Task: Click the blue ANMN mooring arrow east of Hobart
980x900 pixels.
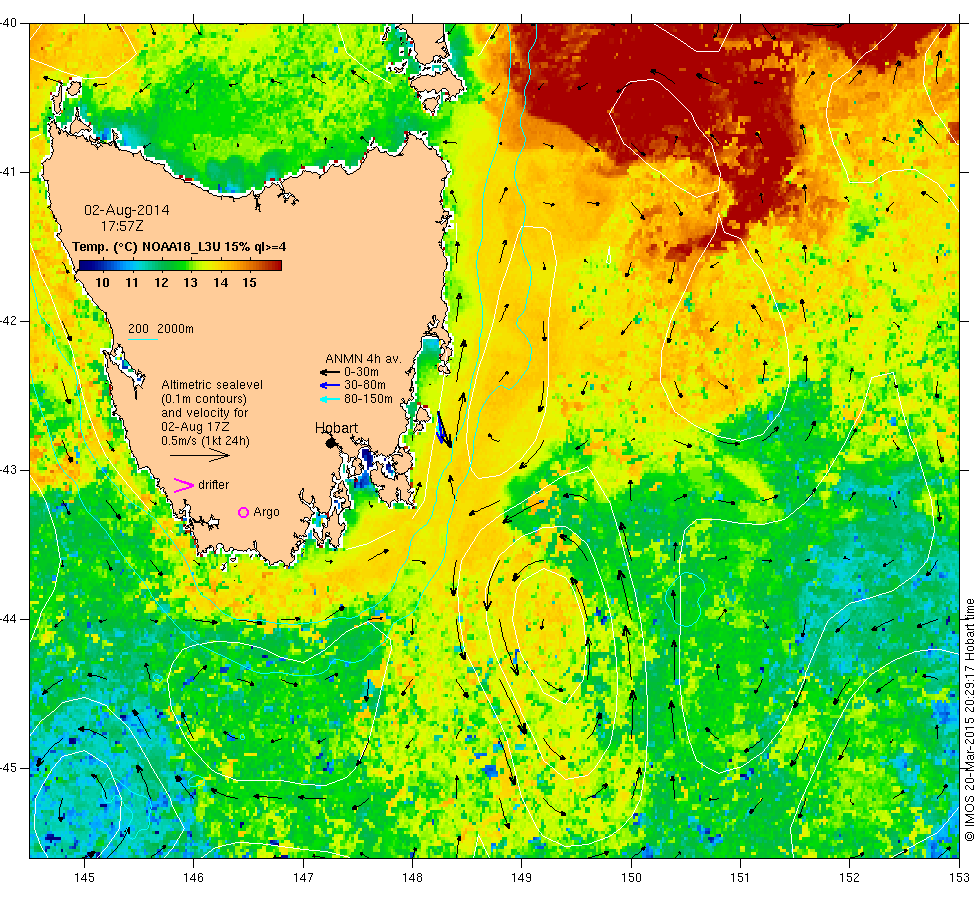Action: [x=440, y=428]
